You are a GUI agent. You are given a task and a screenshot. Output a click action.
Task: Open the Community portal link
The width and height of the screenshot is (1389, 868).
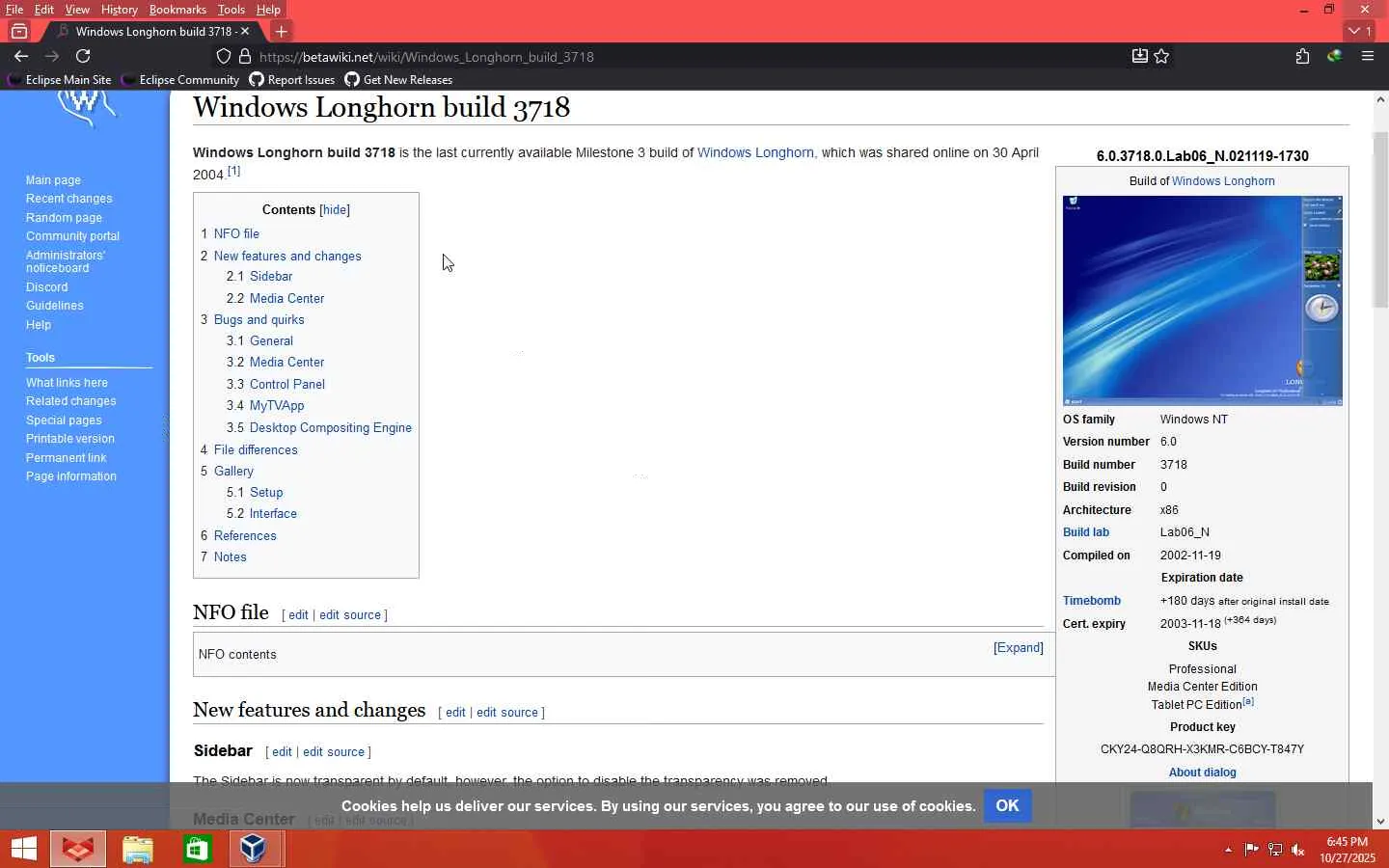[72, 236]
